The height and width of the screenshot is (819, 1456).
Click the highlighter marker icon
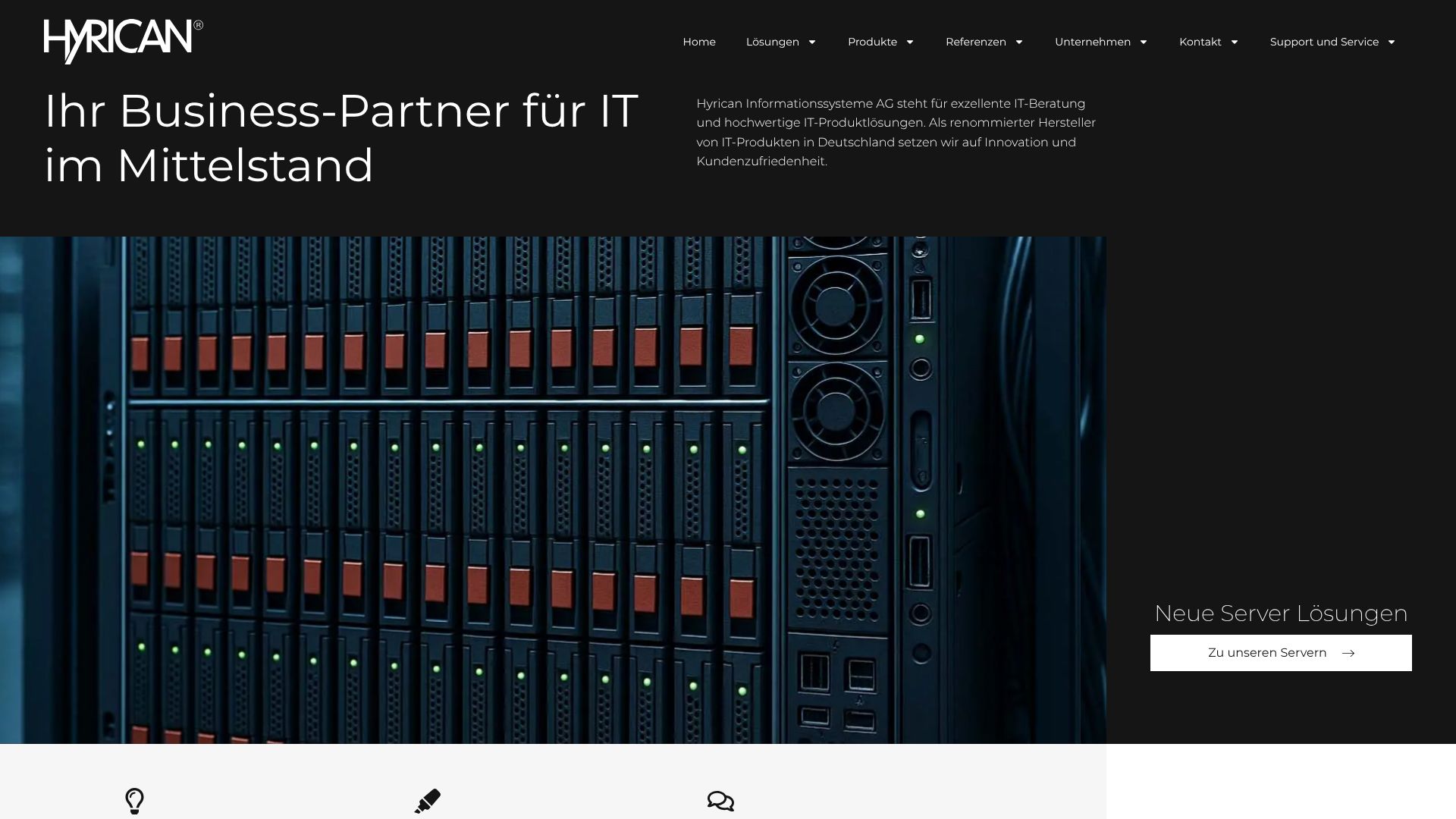(x=428, y=801)
